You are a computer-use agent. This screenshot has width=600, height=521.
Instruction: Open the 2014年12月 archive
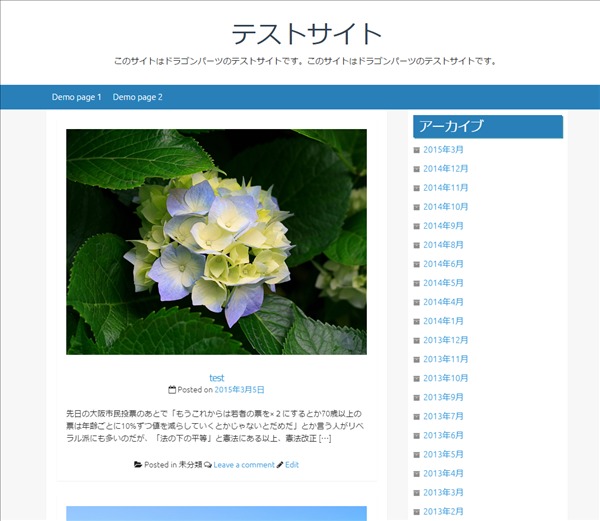click(x=445, y=169)
